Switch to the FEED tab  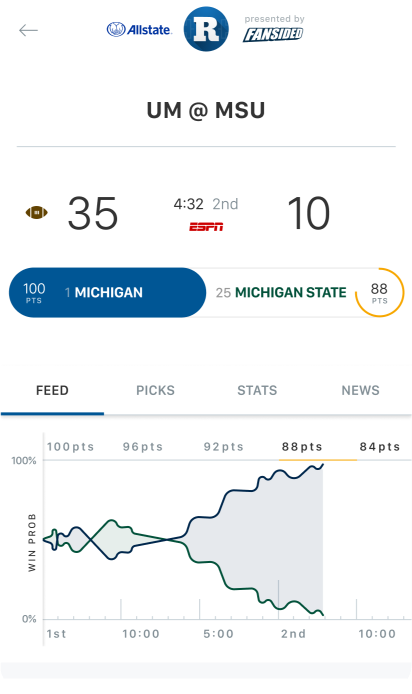click(x=52, y=390)
